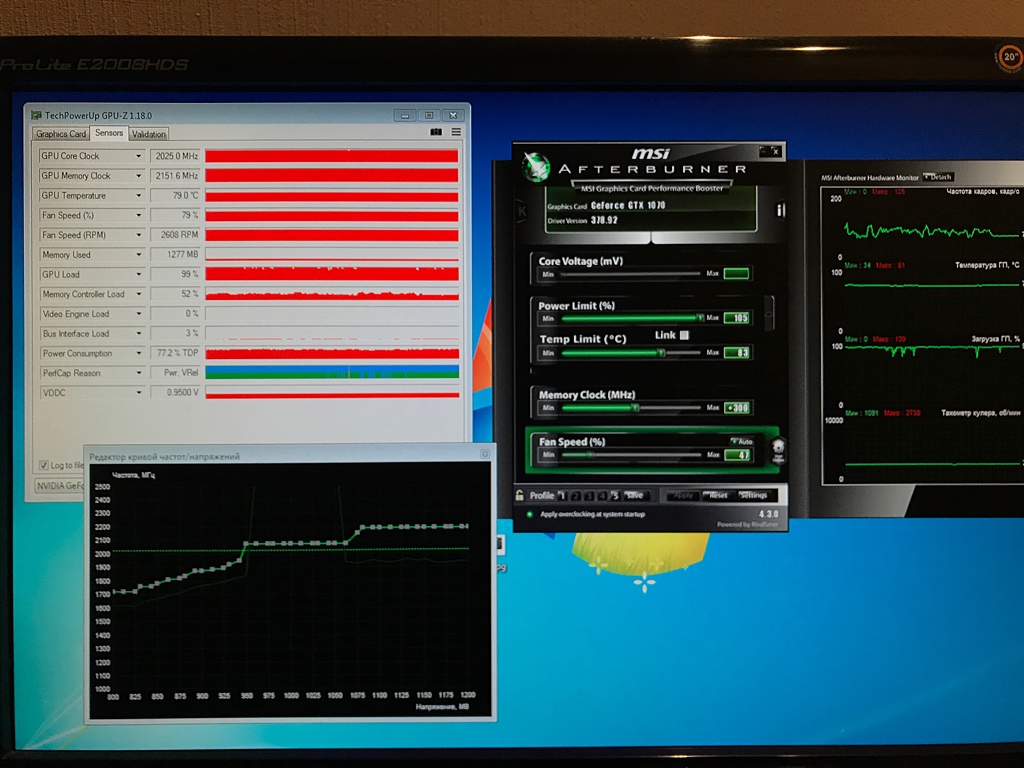Image resolution: width=1024 pixels, height=768 pixels.
Task: Toggle Apply overclocking at system startup
Action: [529, 515]
